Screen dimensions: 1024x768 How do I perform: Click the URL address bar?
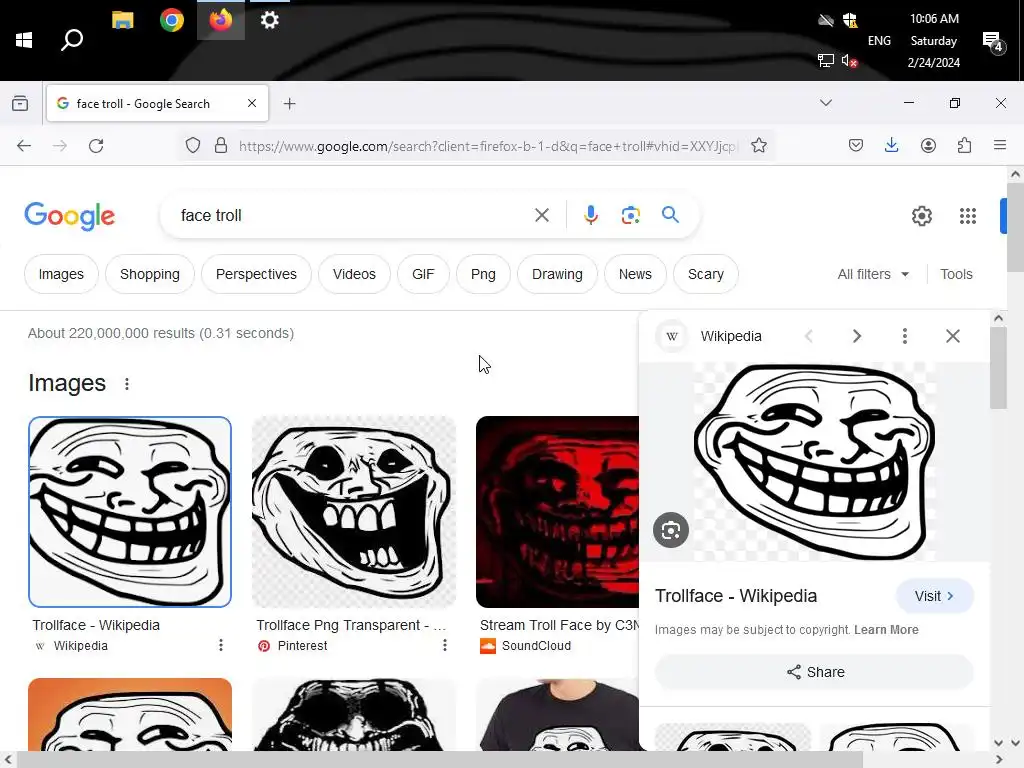pos(487,146)
